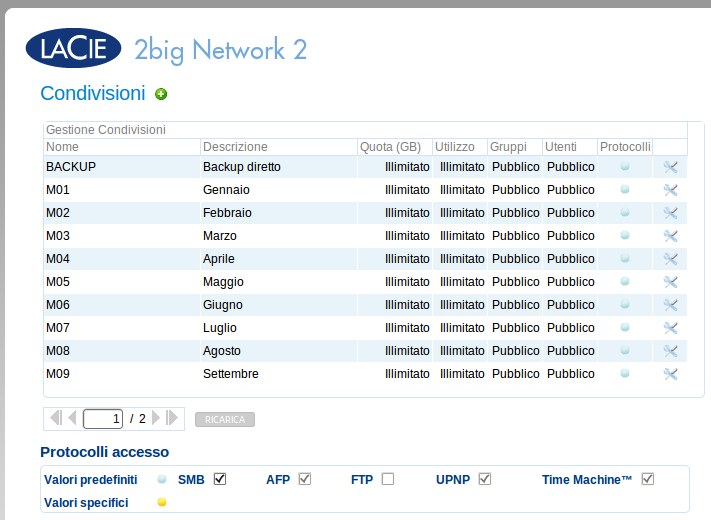
Task: Jump to last page arrow
Action: [172, 418]
